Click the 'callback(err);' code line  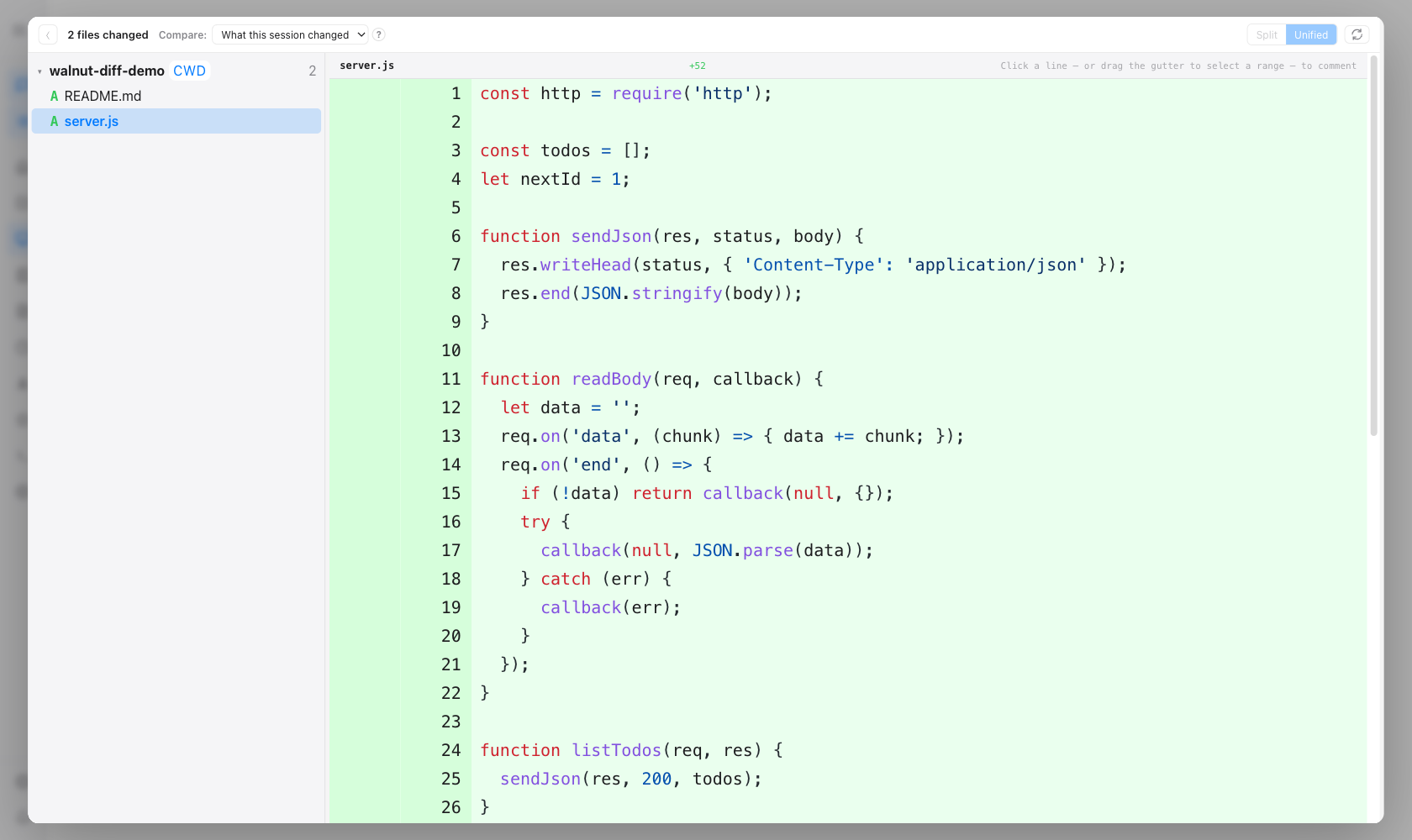point(611,607)
